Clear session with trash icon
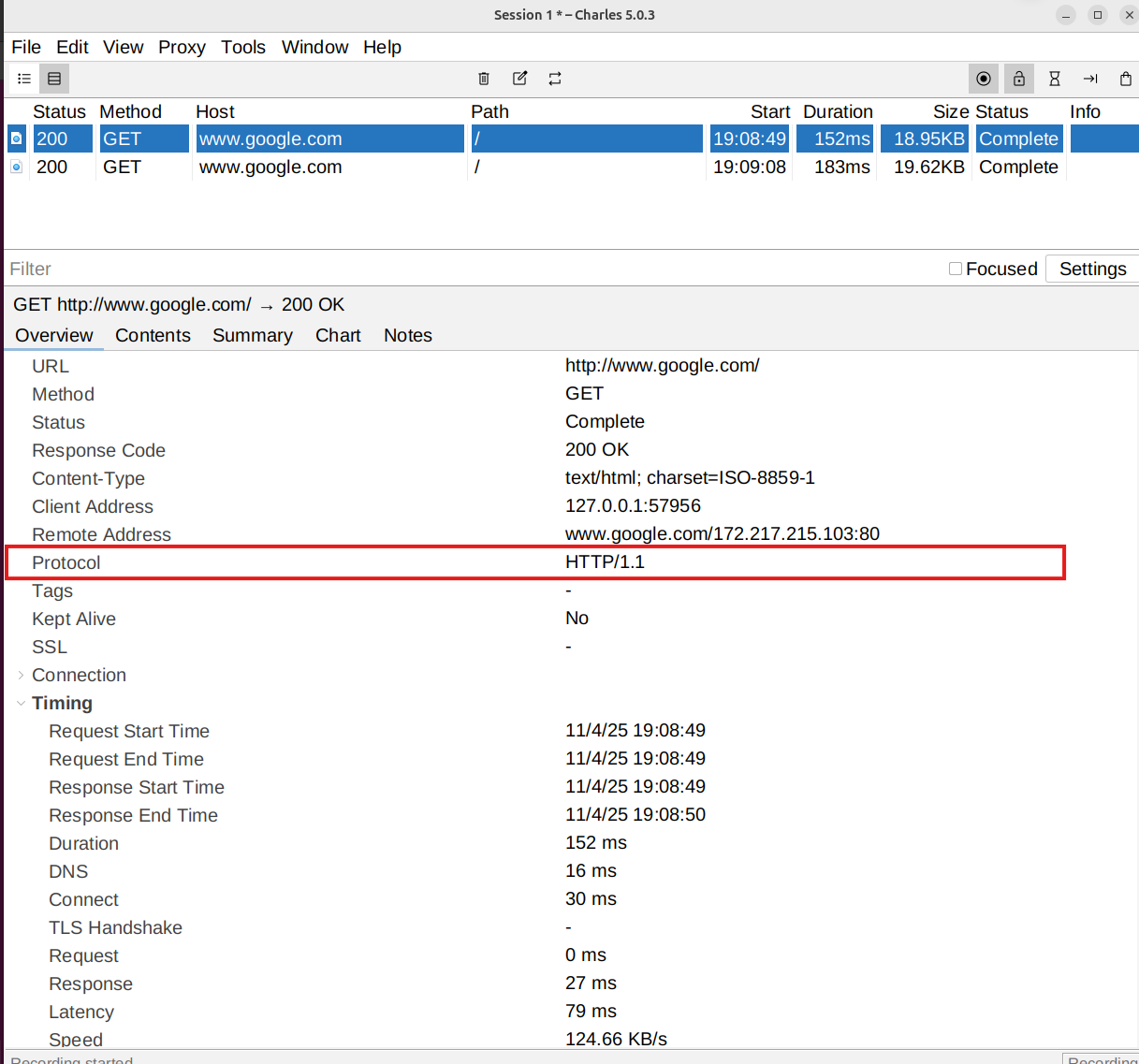Image resolution: width=1139 pixels, height=1064 pixels. (484, 79)
